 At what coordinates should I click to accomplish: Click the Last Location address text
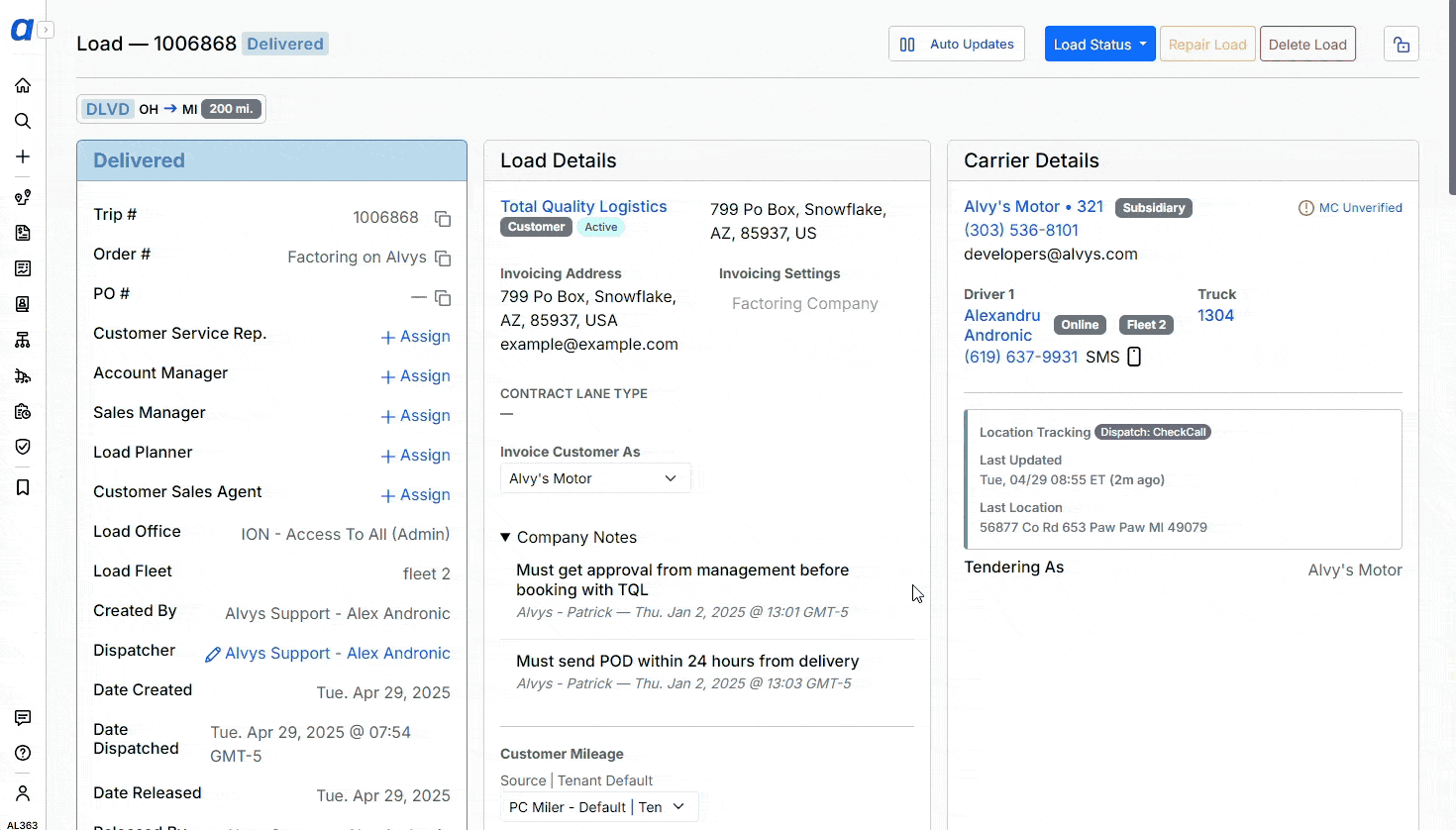point(1093,527)
